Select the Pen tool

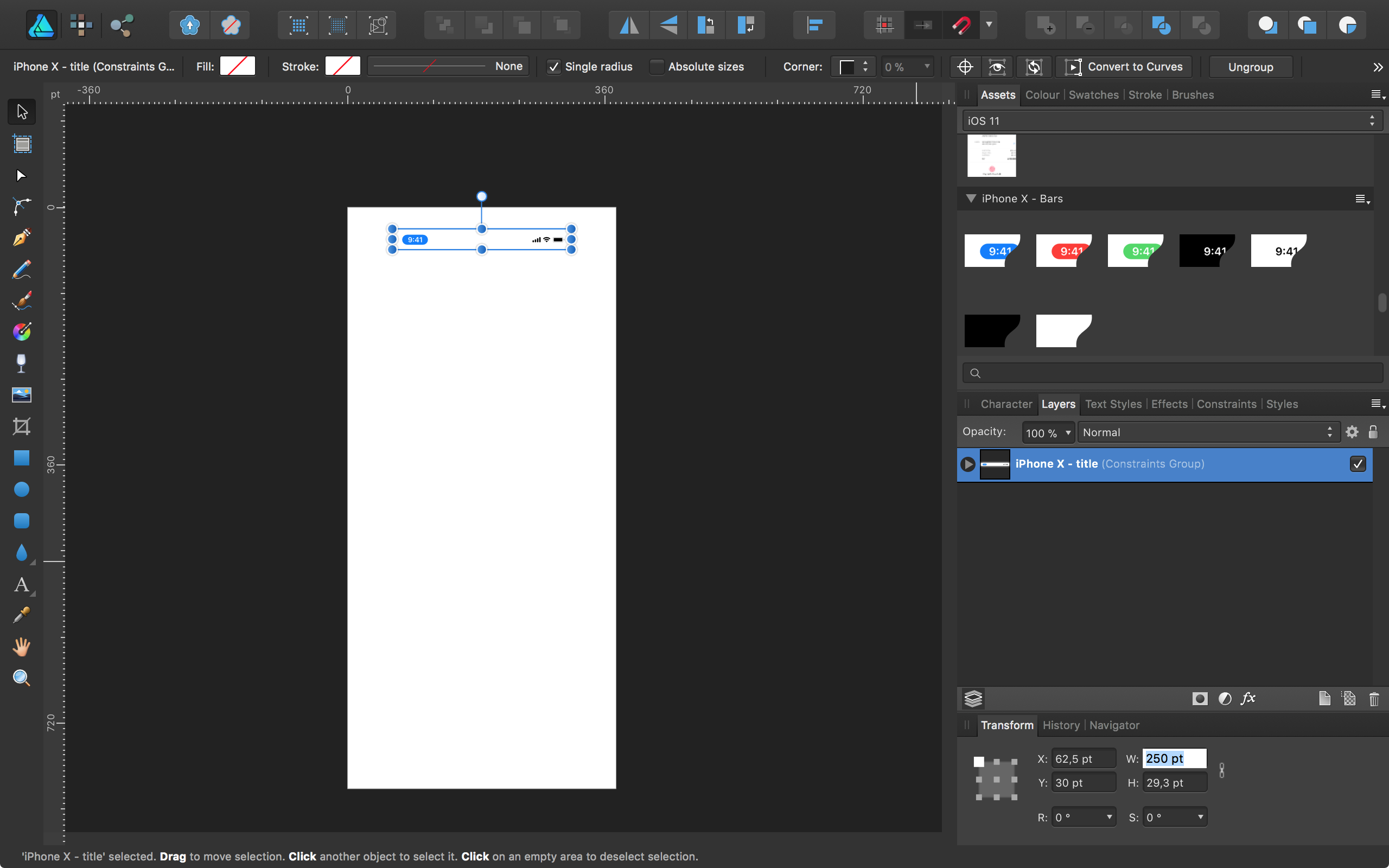pyautogui.click(x=22, y=238)
